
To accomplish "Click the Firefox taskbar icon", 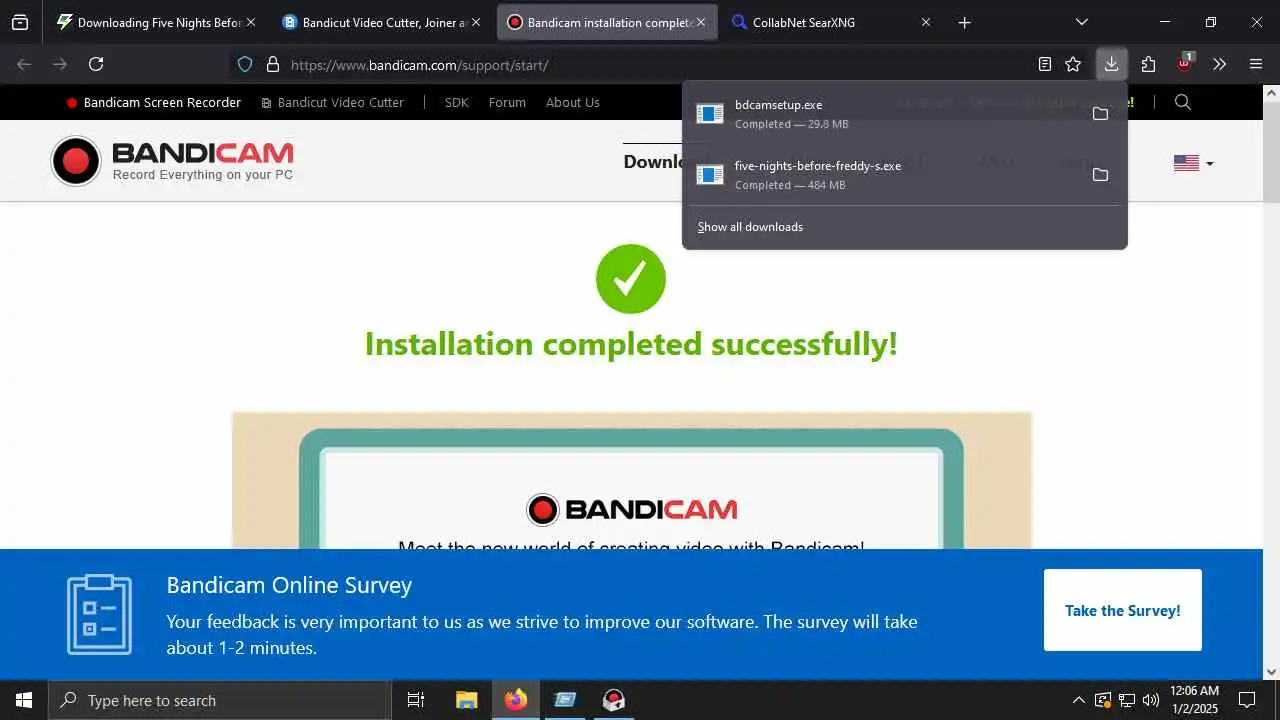I will point(516,700).
